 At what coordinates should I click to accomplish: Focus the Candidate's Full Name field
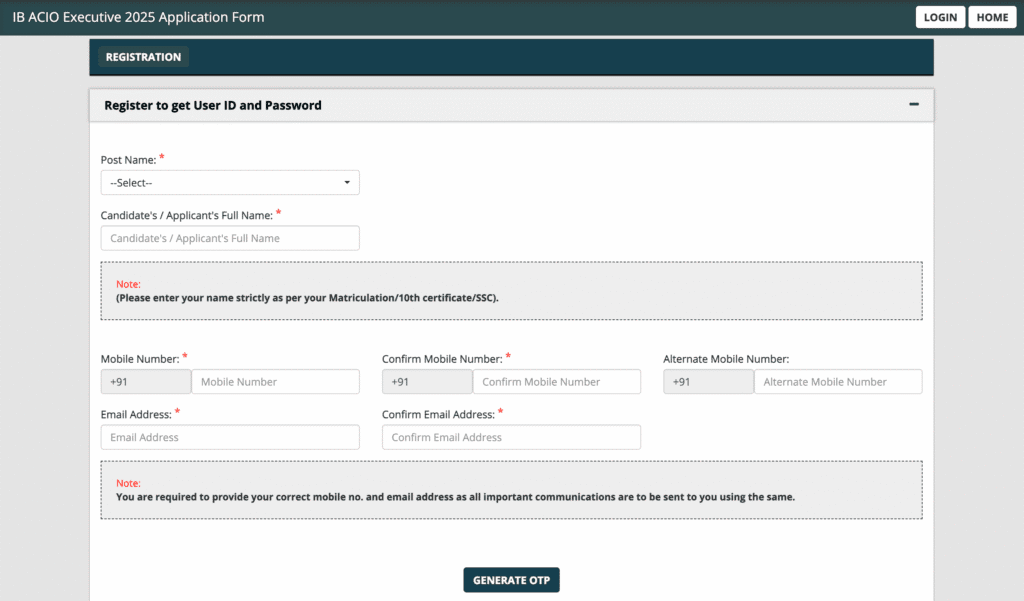[229, 238]
